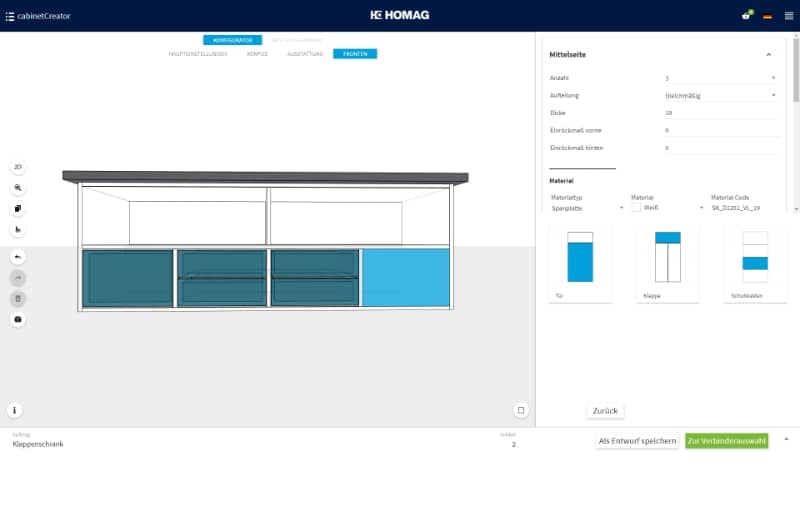This screenshot has height=520, width=800.
Task: Select the leftmost dark door front
Action: pyautogui.click(x=128, y=278)
